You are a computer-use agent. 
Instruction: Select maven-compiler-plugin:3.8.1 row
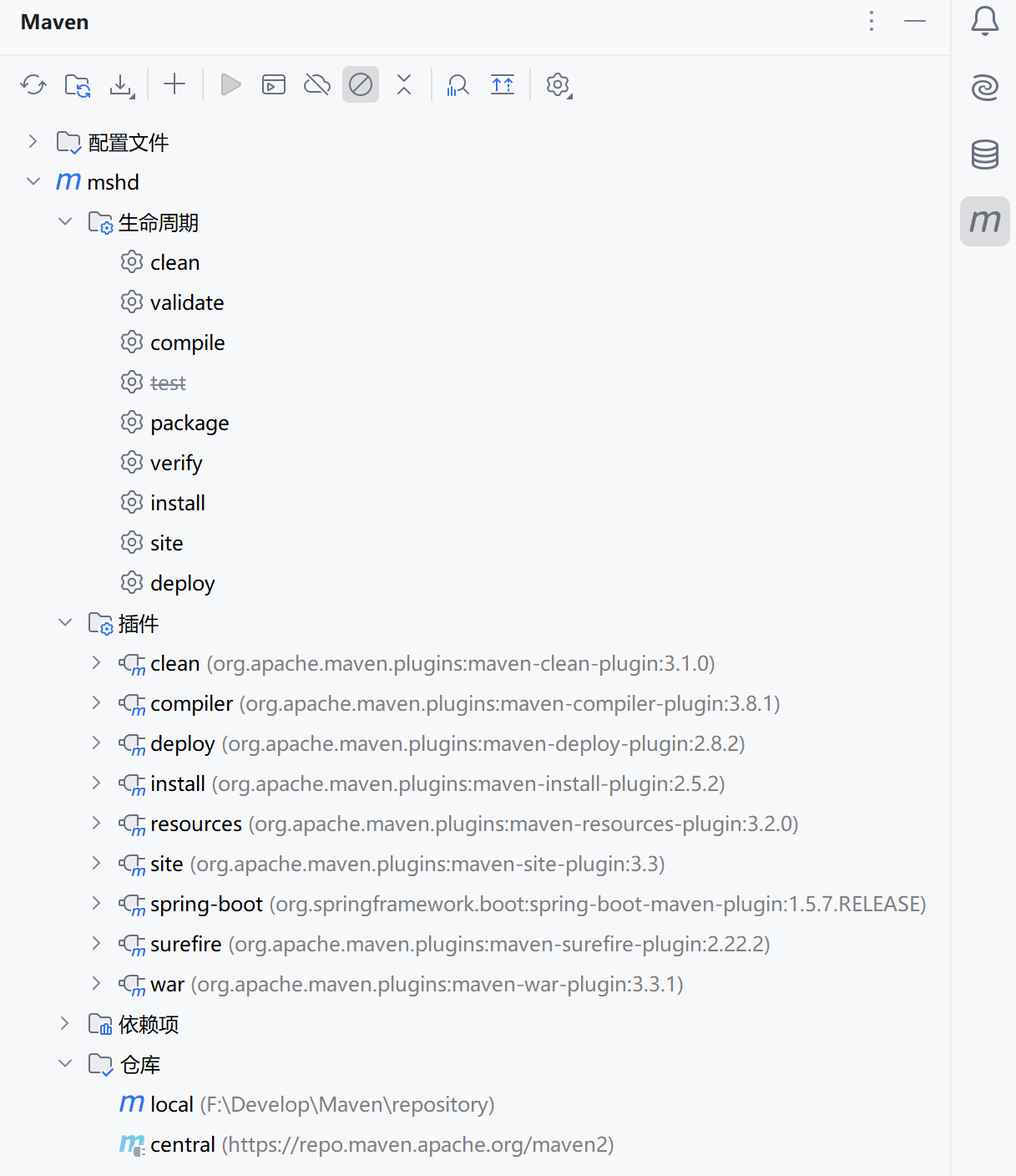pos(449,703)
